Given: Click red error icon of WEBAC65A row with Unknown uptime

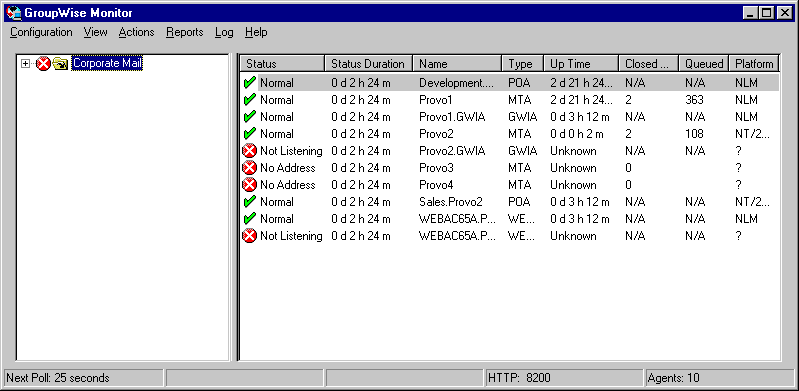Looking at the screenshot, I should pyautogui.click(x=249, y=236).
